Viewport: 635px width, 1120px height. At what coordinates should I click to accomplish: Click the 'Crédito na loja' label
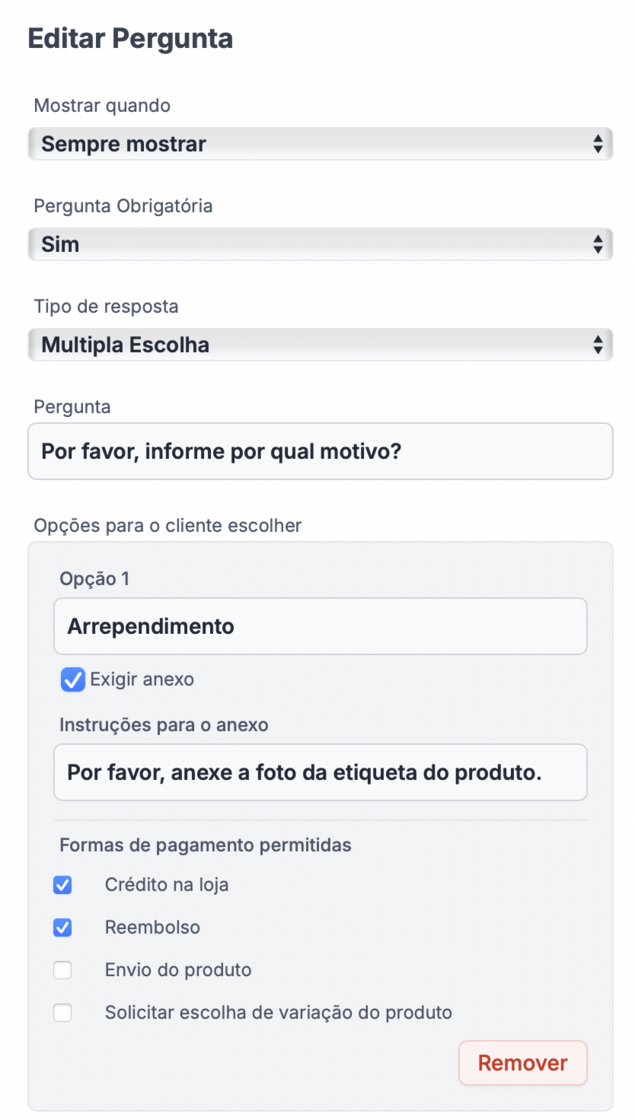click(167, 885)
